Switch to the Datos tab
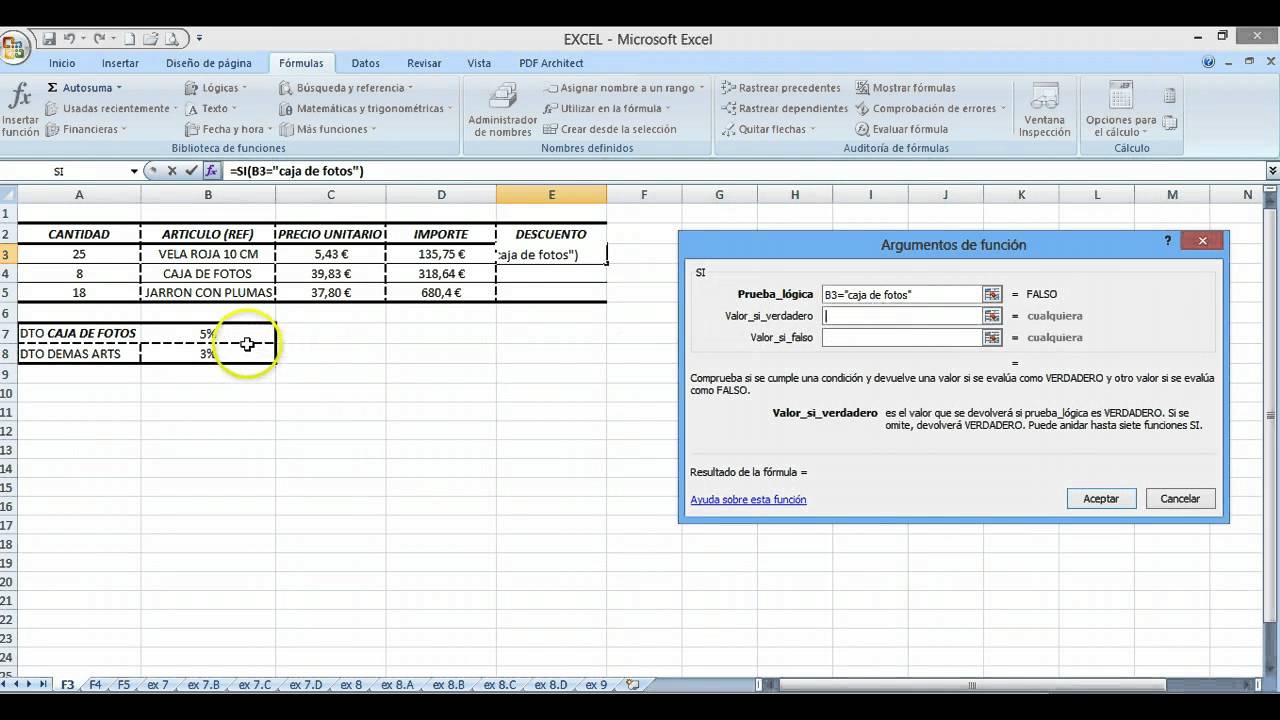 point(365,63)
